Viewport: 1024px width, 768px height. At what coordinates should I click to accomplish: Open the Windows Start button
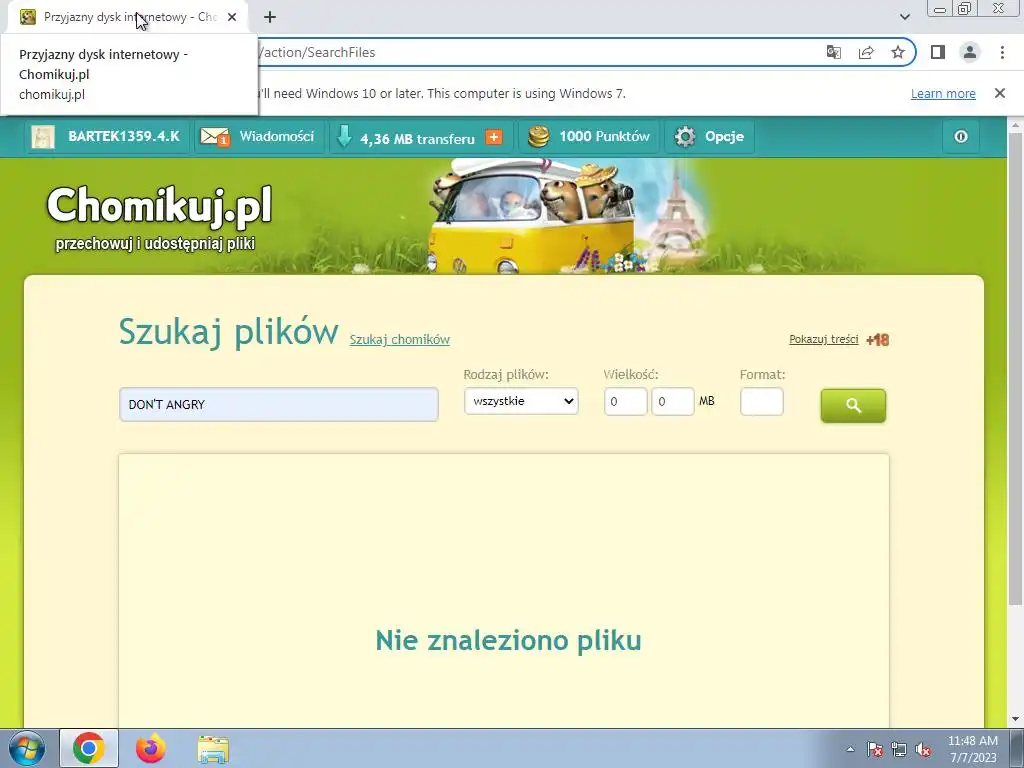click(27, 748)
